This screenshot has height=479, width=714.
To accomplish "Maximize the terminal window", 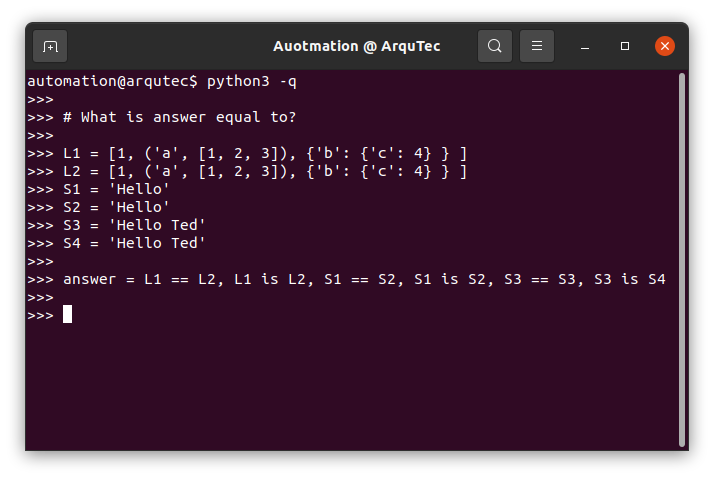I will pos(625,46).
